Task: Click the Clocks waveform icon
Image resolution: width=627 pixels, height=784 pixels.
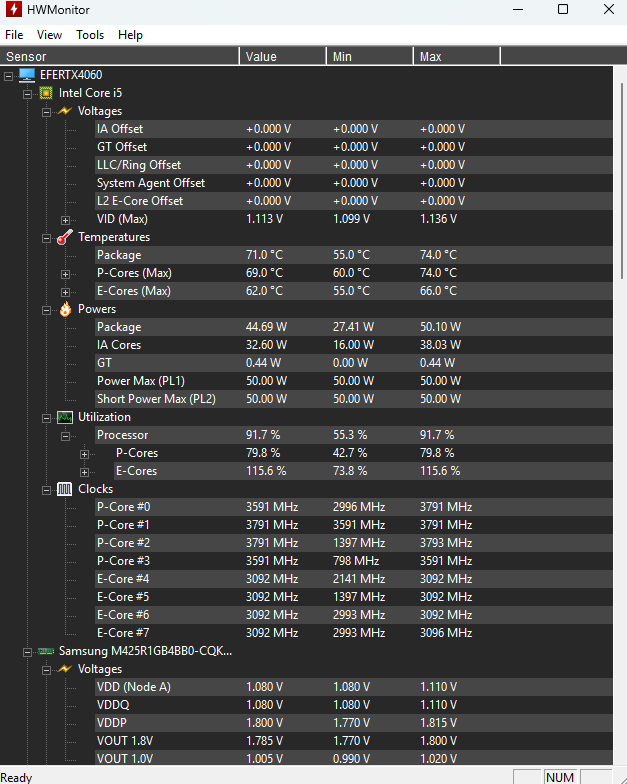Action: [64, 489]
